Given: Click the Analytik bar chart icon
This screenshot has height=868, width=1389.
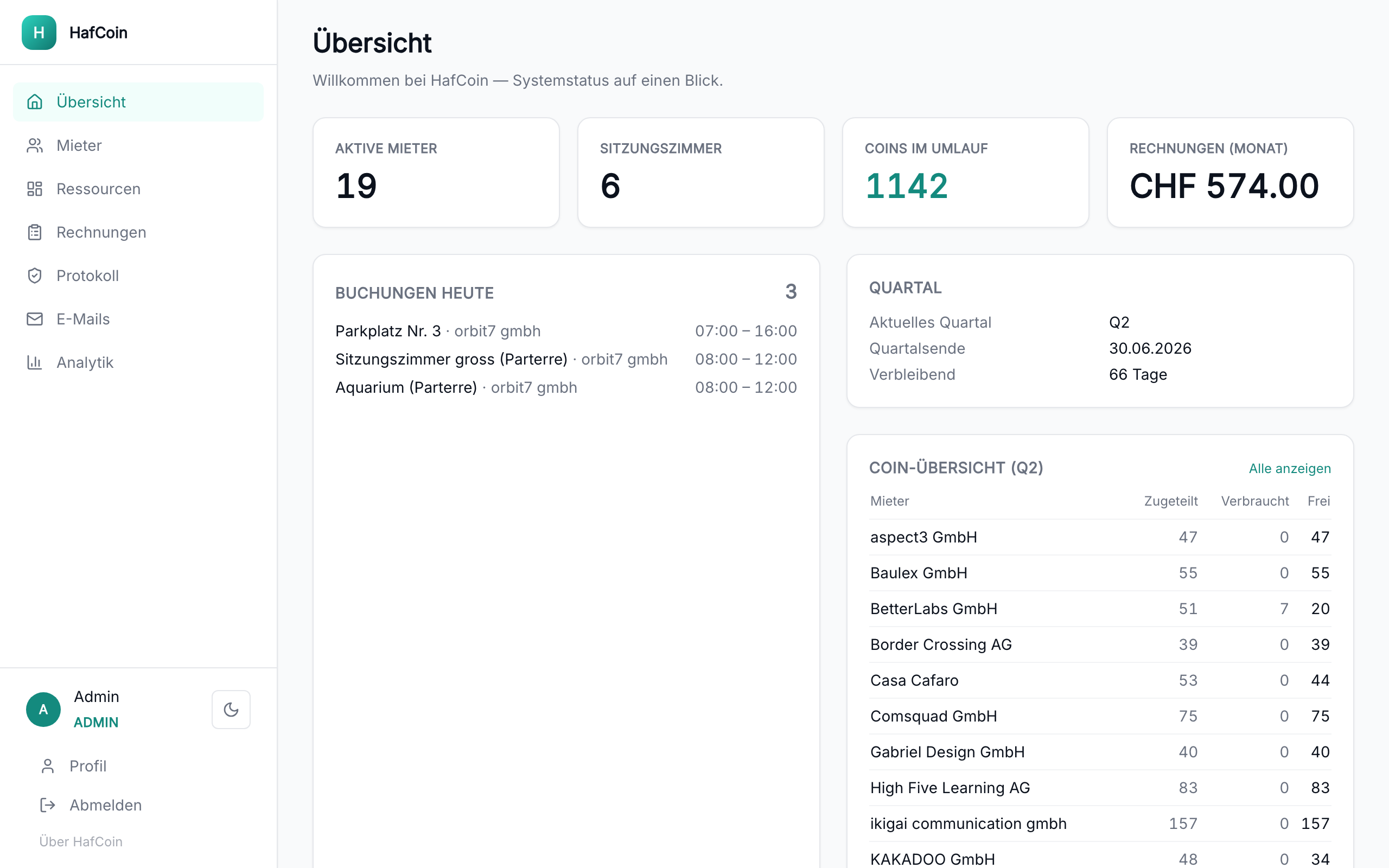Looking at the screenshot, I should 35,362.
